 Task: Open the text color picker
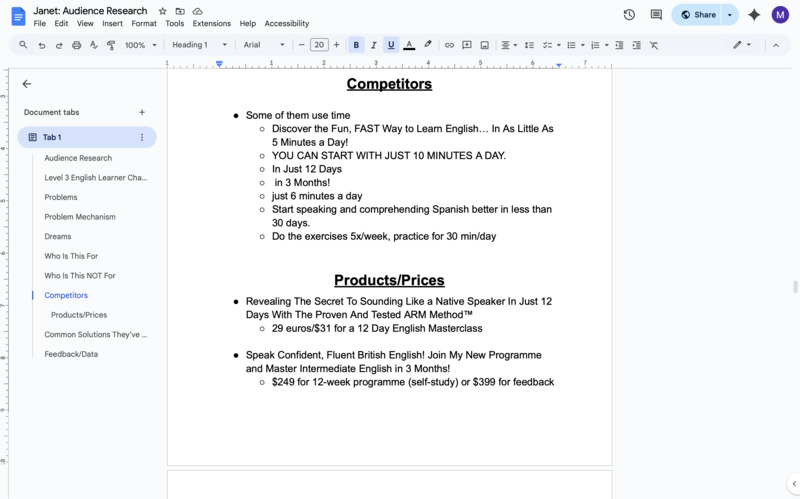point(409,45)
